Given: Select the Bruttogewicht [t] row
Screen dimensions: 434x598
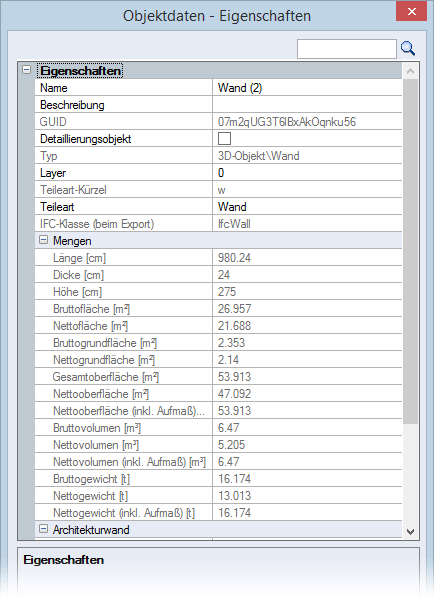Looking at the screenshot, I should 219,479.
